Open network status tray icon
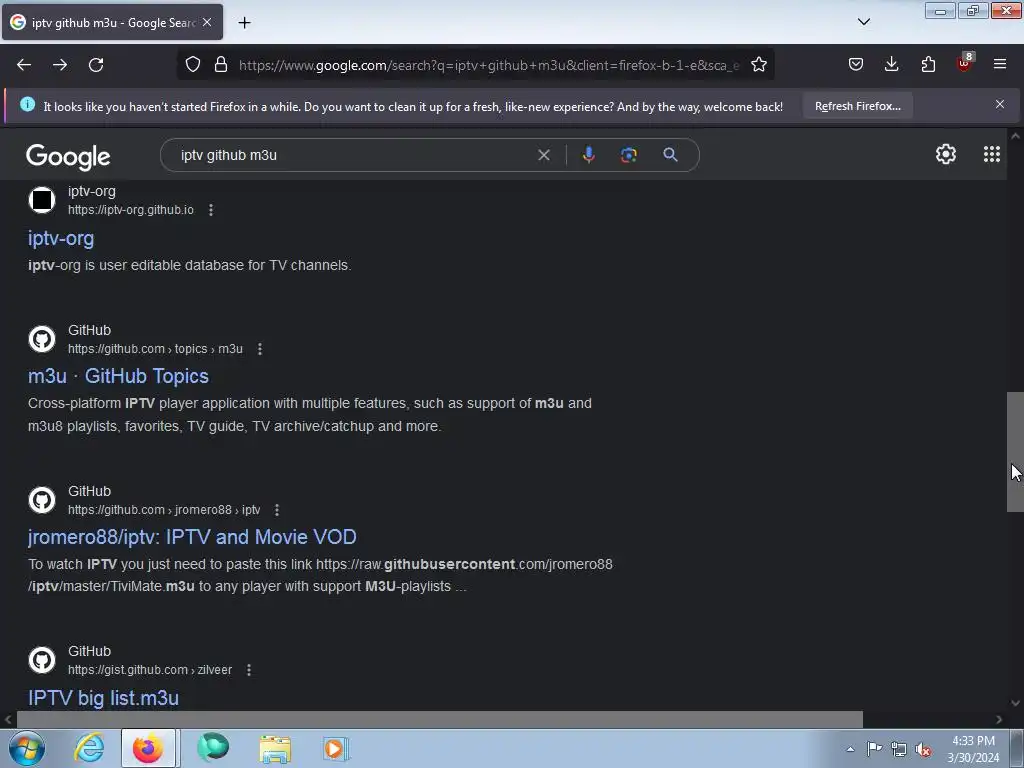This screenshot has height=768, width=1024. point(899,749)
